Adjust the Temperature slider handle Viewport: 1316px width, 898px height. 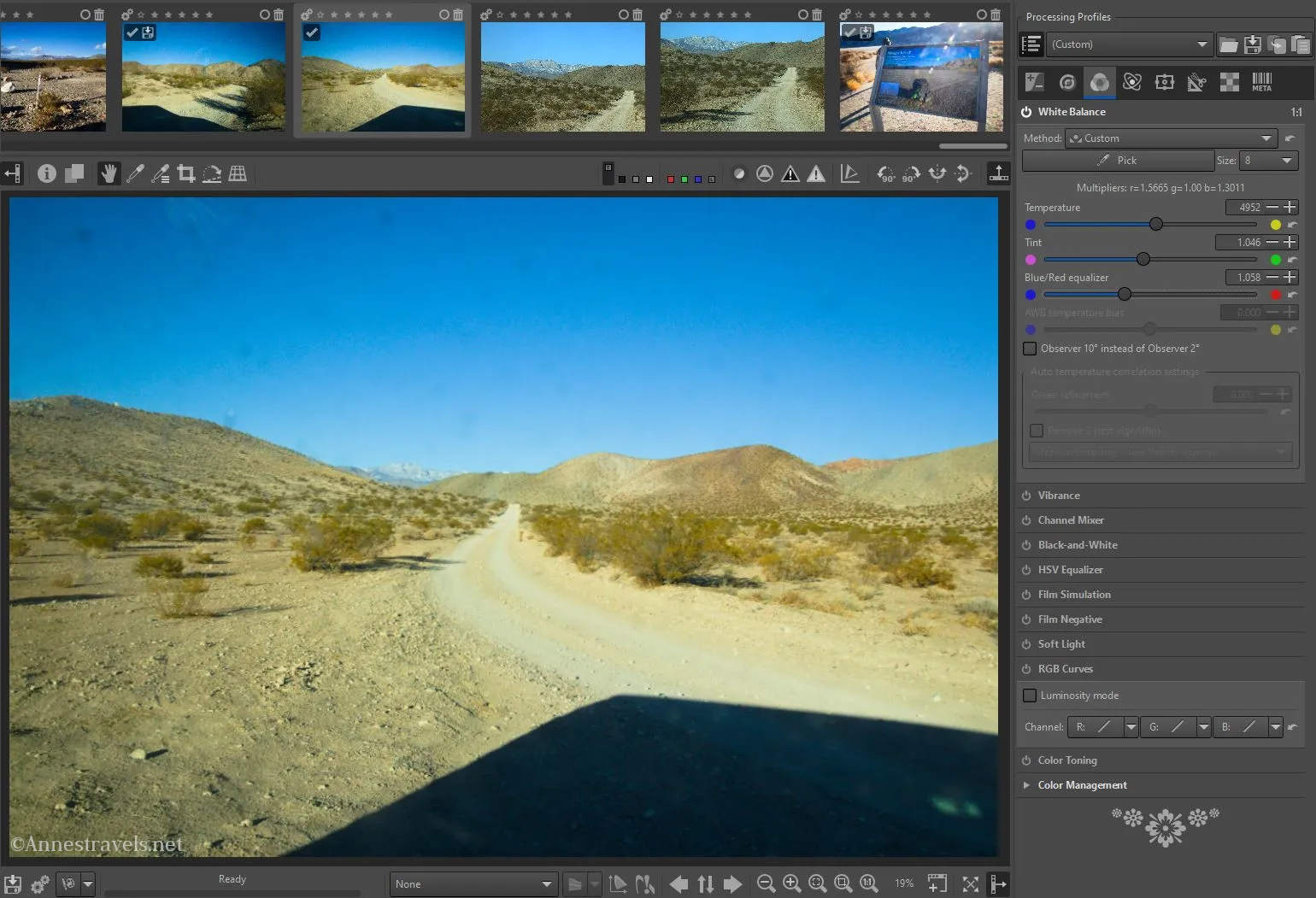[x=1156, y=224]
